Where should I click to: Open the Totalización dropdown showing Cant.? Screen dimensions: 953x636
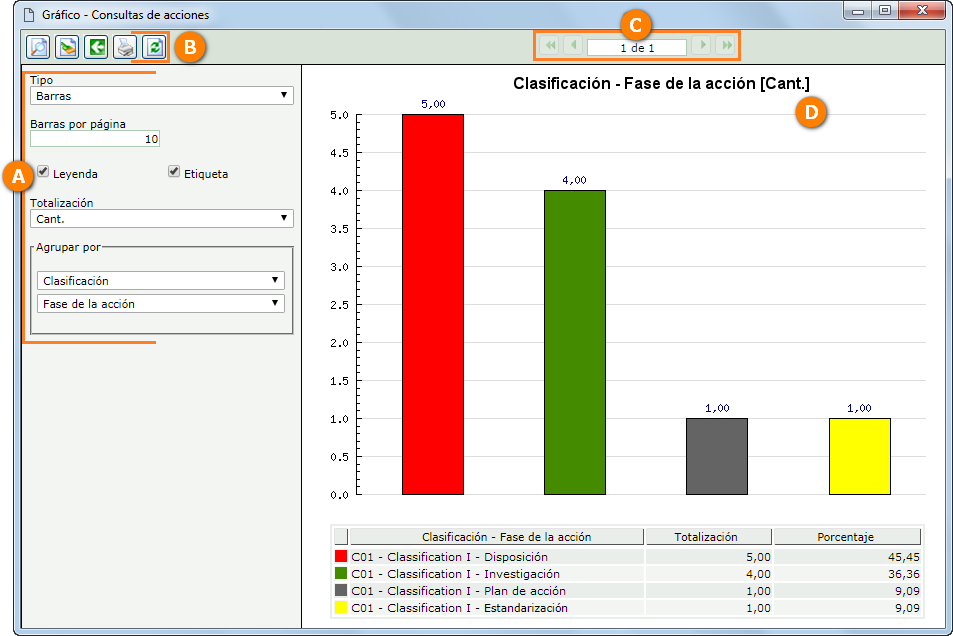point(162,218)
